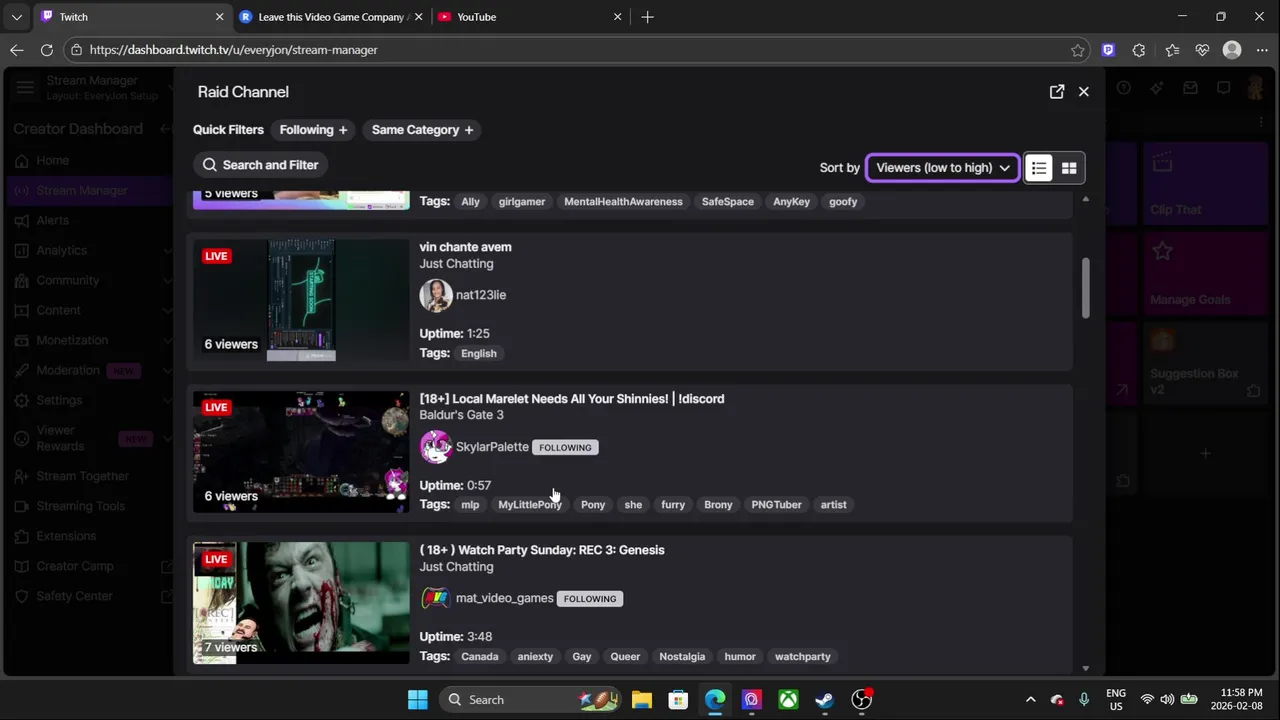The image size is (1280, 720).
Task: Select mat_video_games' avatar
Action: pyautogui.click(x=436, y=598)
